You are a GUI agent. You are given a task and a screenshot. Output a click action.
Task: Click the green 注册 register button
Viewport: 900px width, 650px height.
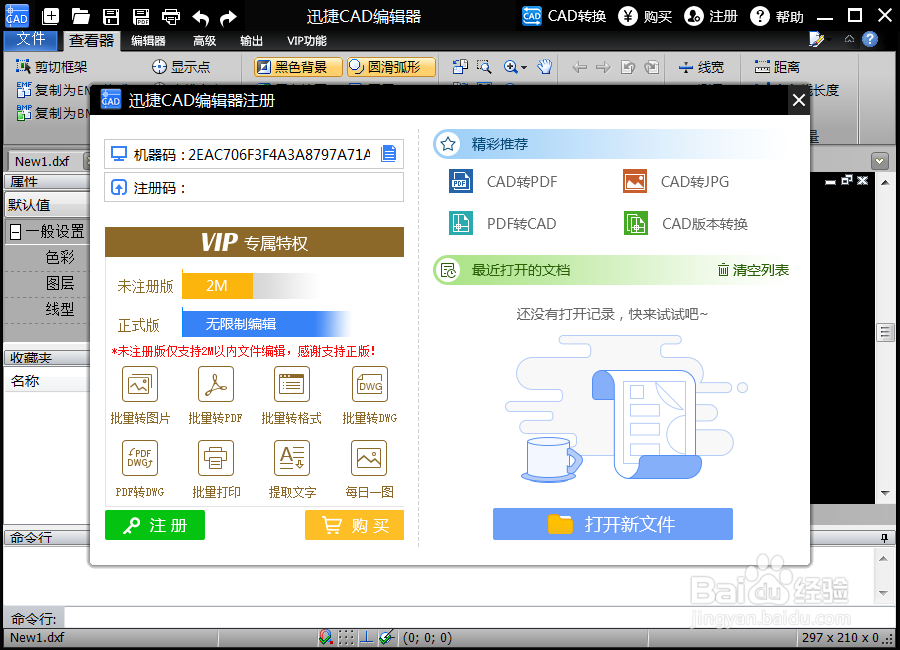pos(154,524)
